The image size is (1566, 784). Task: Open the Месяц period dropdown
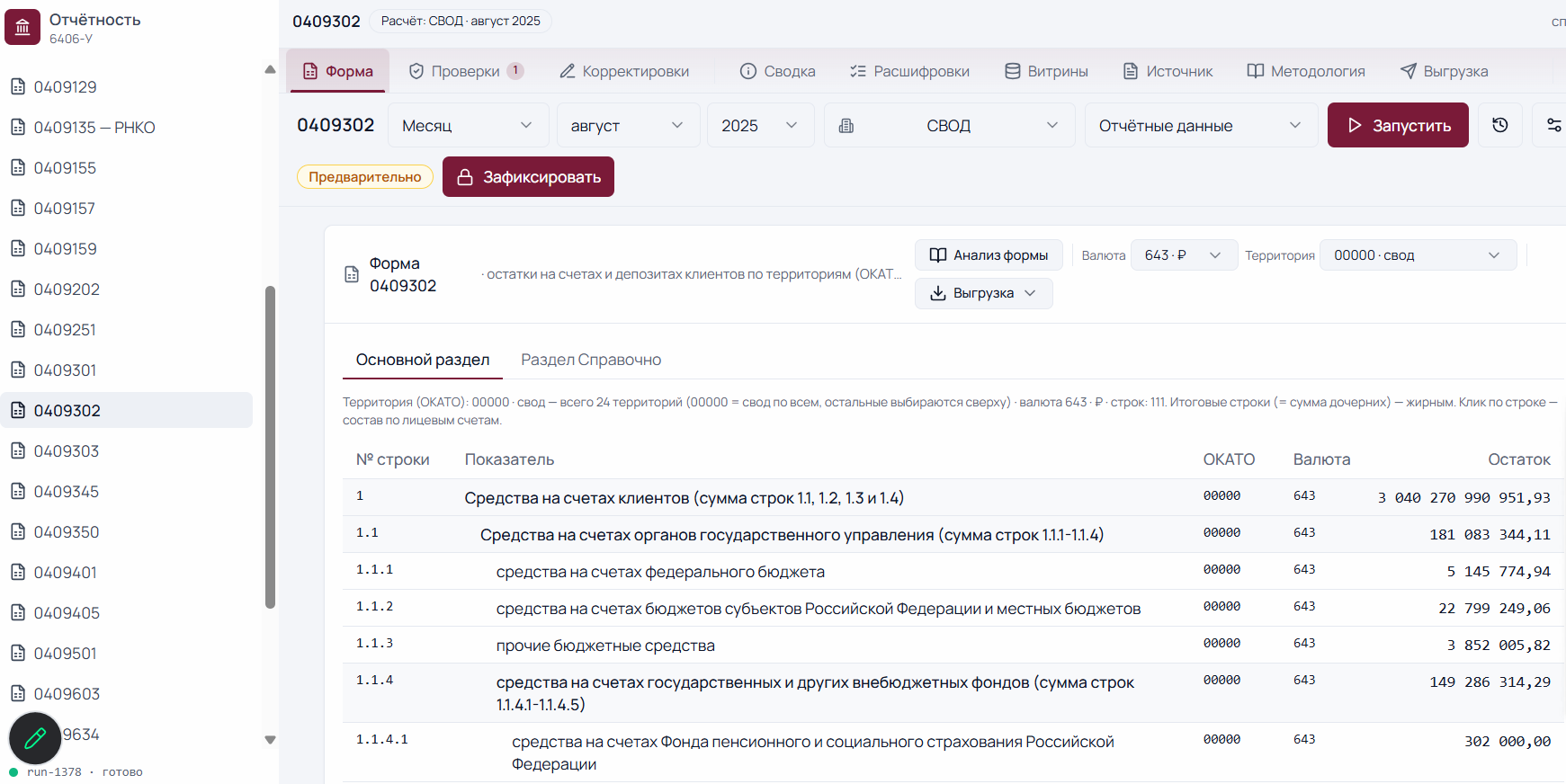click(x=469, y=125)
